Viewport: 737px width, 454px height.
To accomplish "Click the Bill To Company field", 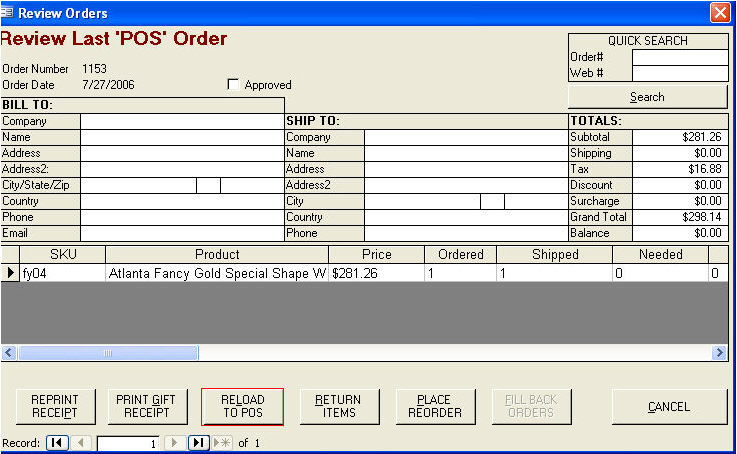I will (182, 121).
